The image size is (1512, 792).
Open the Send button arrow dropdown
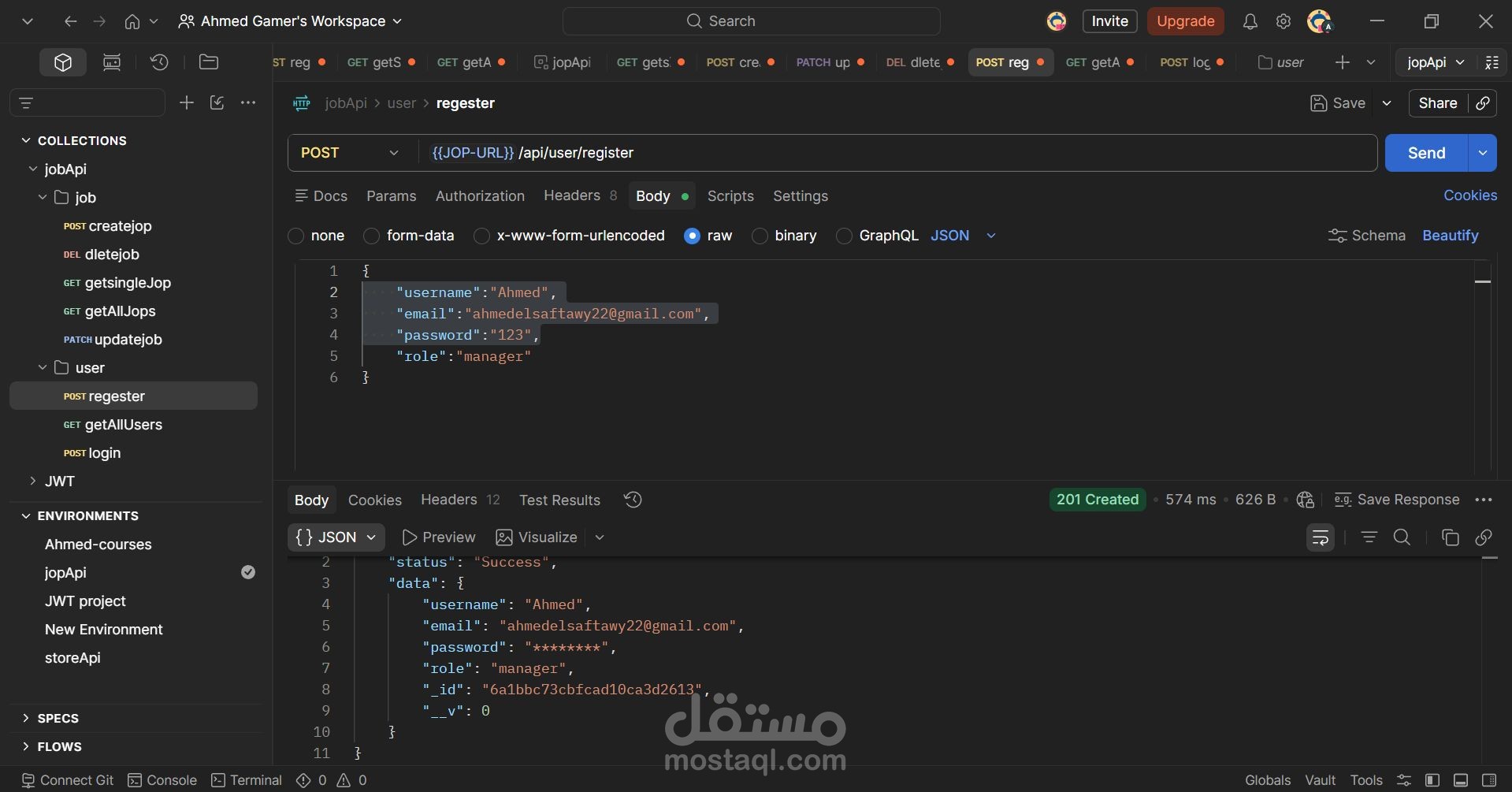1483,153
